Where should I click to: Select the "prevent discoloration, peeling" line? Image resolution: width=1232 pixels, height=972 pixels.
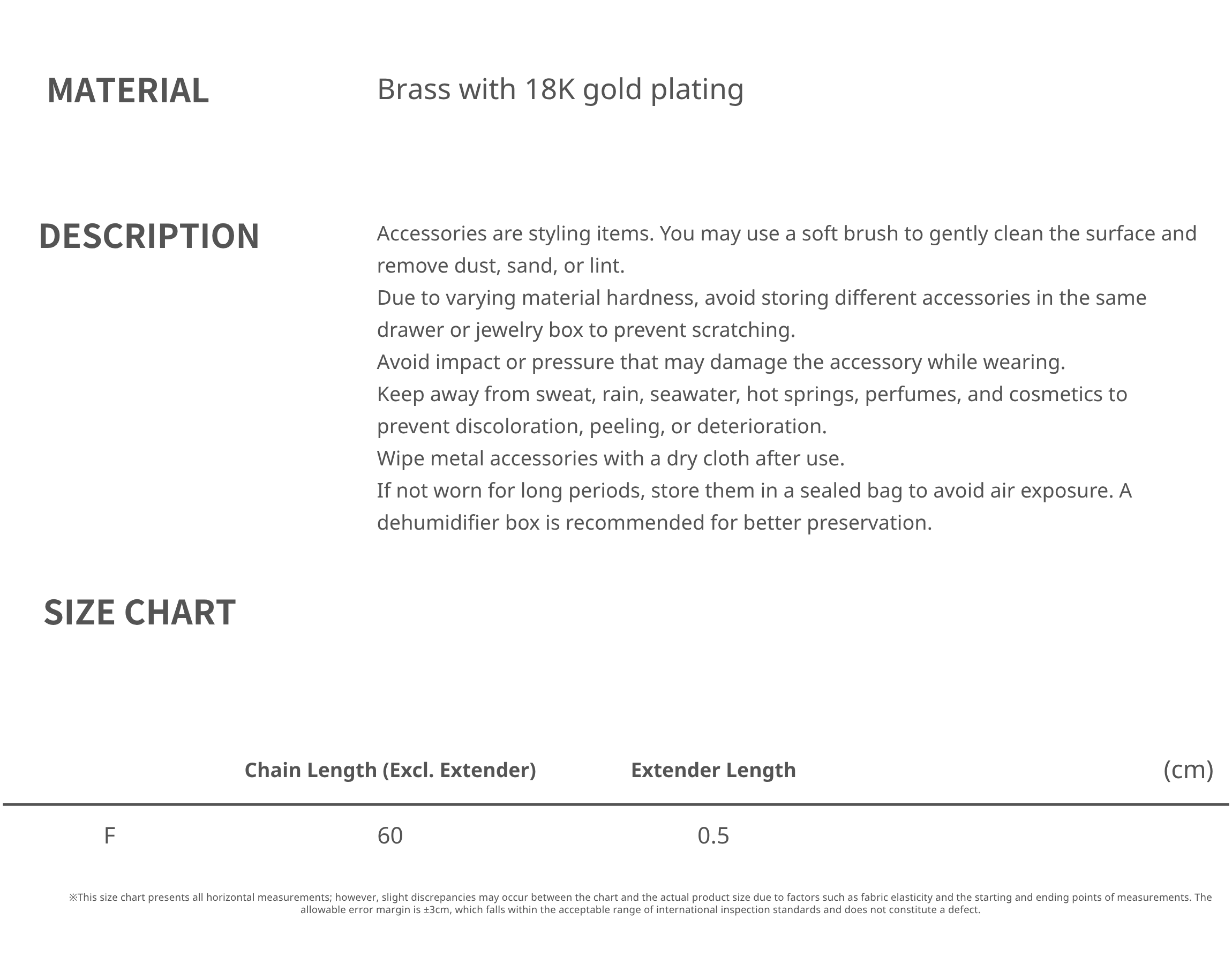[x=602, y=426]
